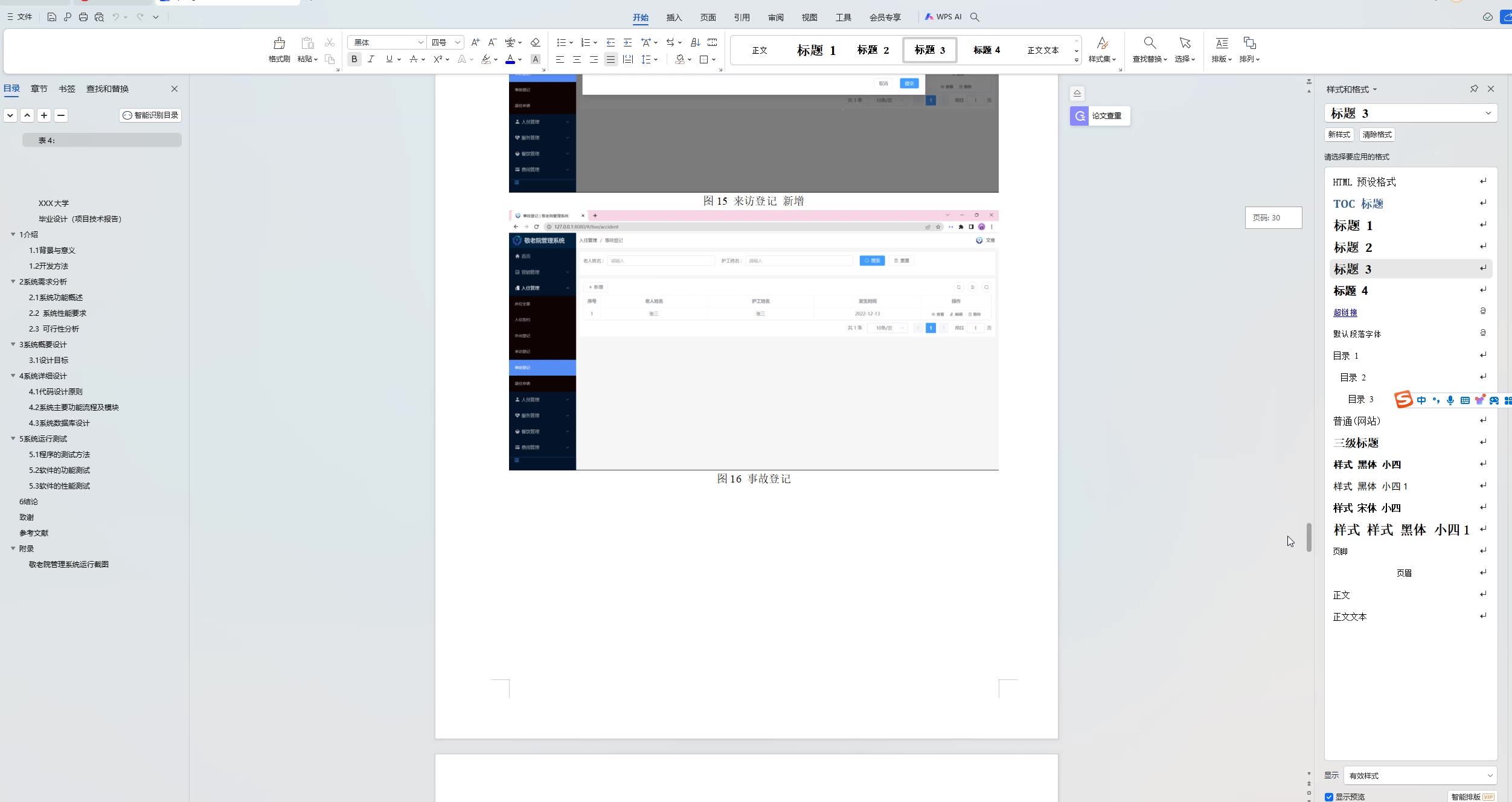Image resolution: width=1512 pixels, height=802 pixels.
Task: Toggle character shading (gray A) button
Action: pyautogui.click(x=535, y=59)
